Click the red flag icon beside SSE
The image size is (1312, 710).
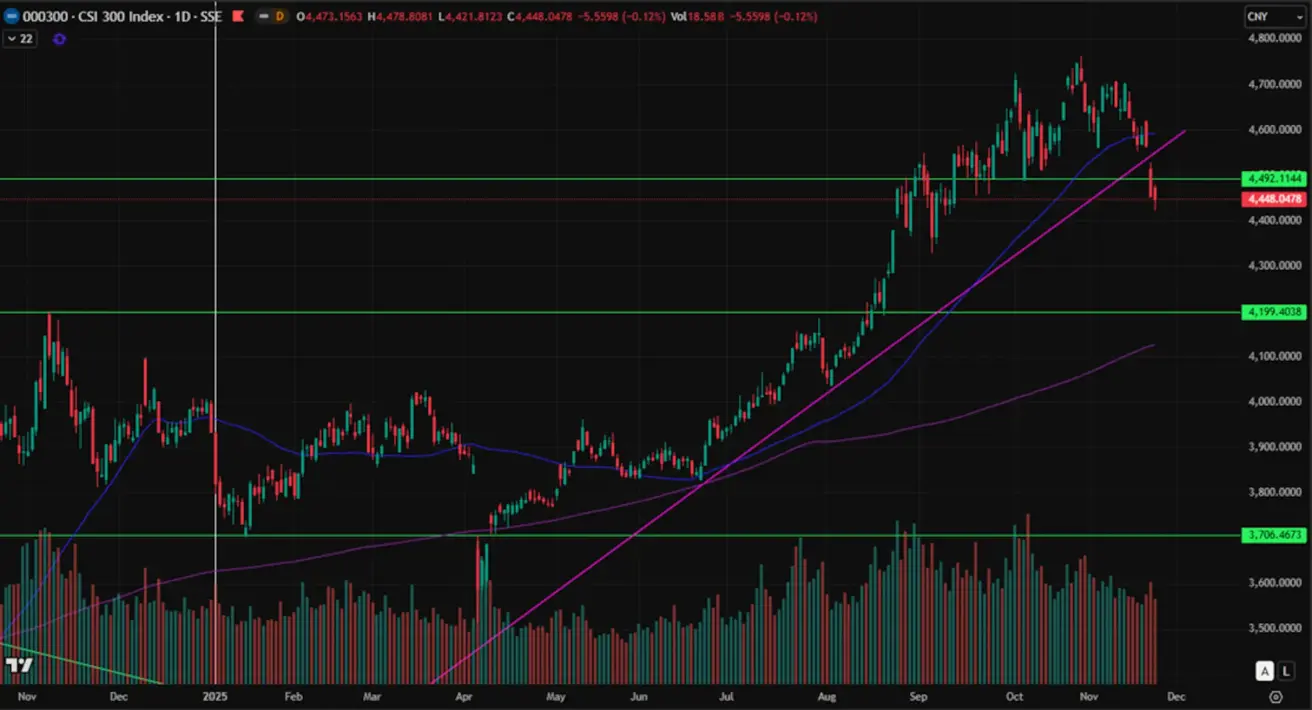pos(237,17)
